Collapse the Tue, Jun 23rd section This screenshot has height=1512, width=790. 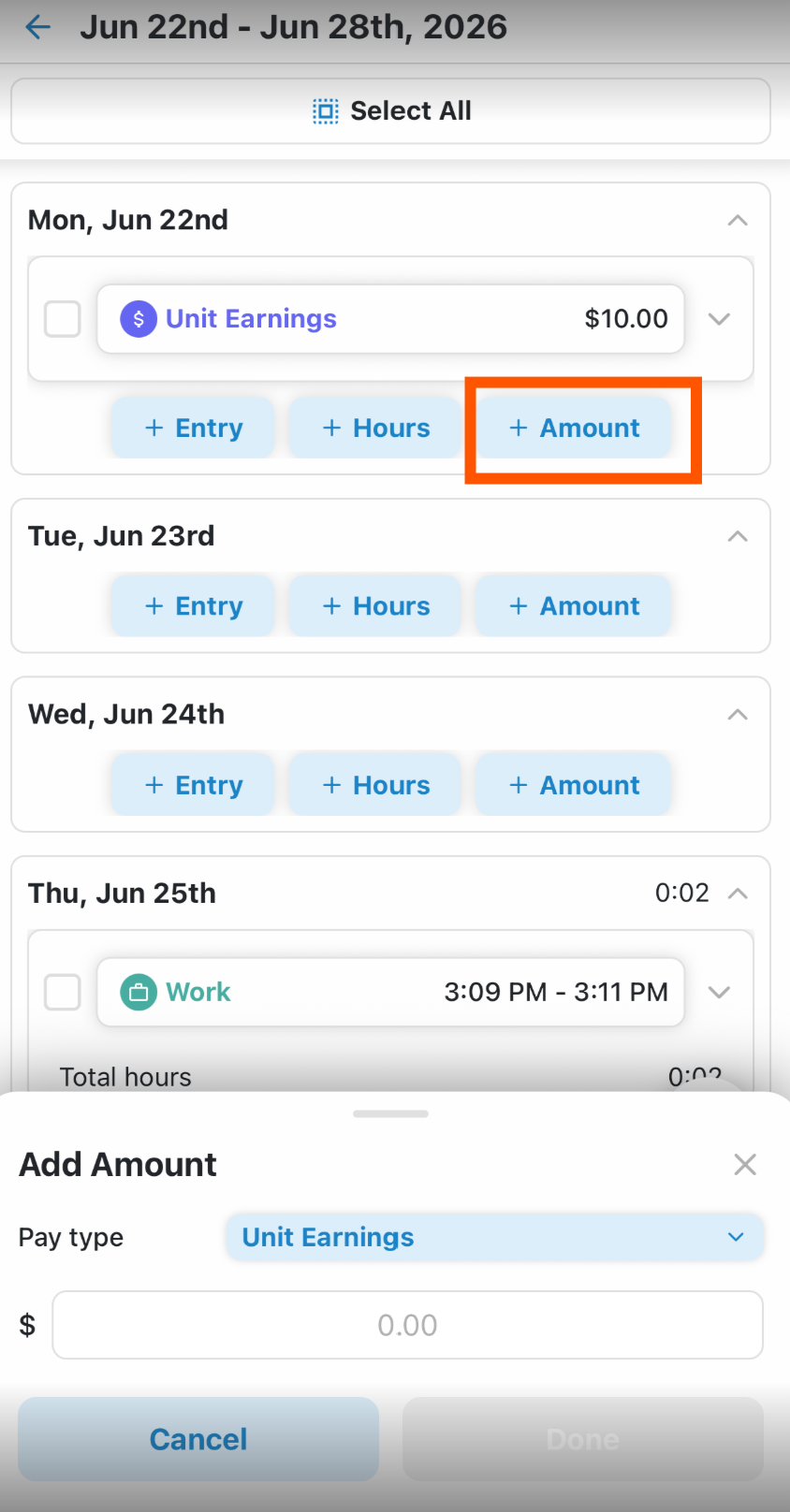[x=738, y=536]
